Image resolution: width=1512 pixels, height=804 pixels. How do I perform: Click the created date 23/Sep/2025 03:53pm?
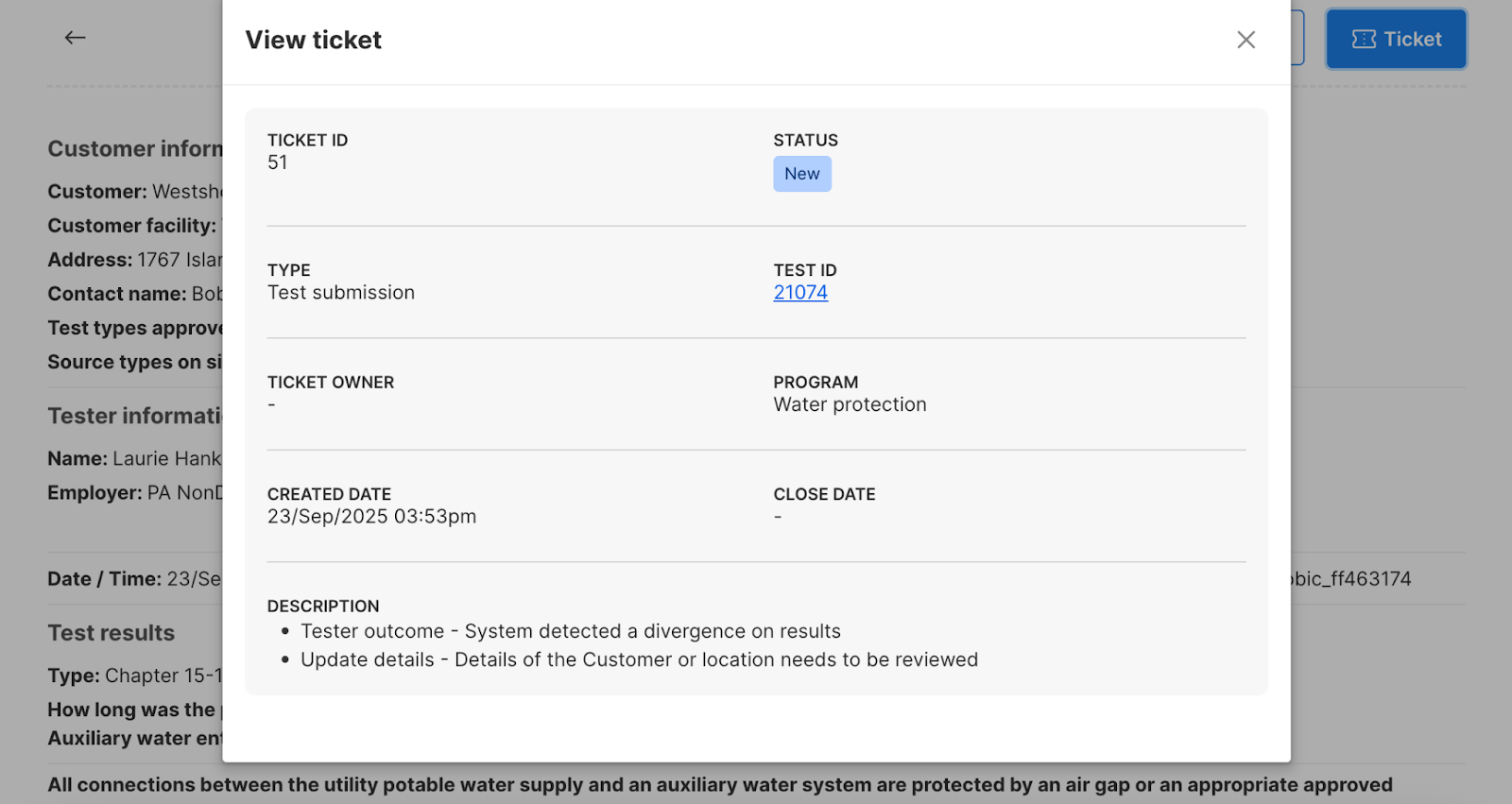tap(371, 517)
